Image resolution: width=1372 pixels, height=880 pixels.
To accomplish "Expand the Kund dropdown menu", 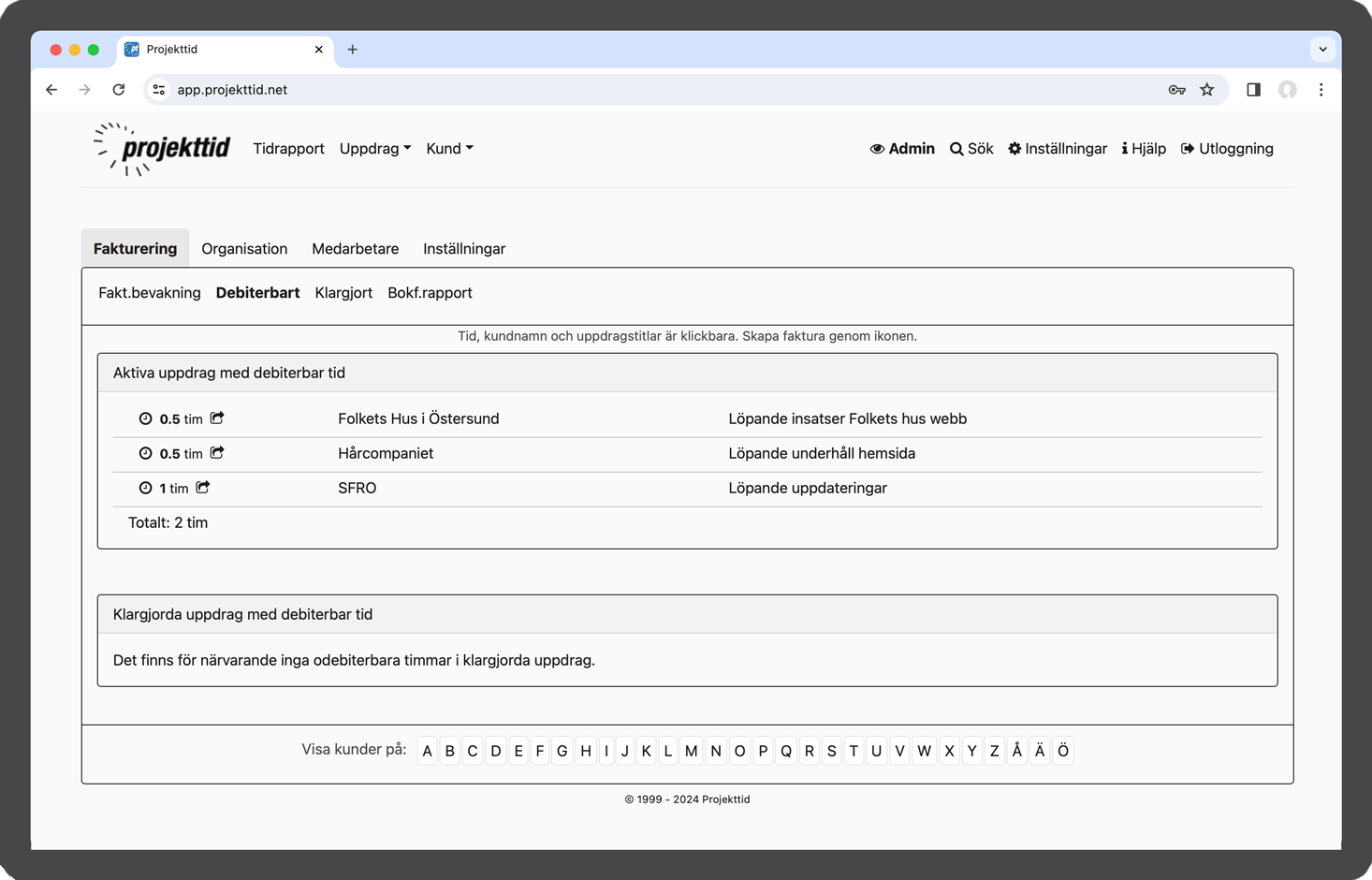I will [x=449, y=149].
